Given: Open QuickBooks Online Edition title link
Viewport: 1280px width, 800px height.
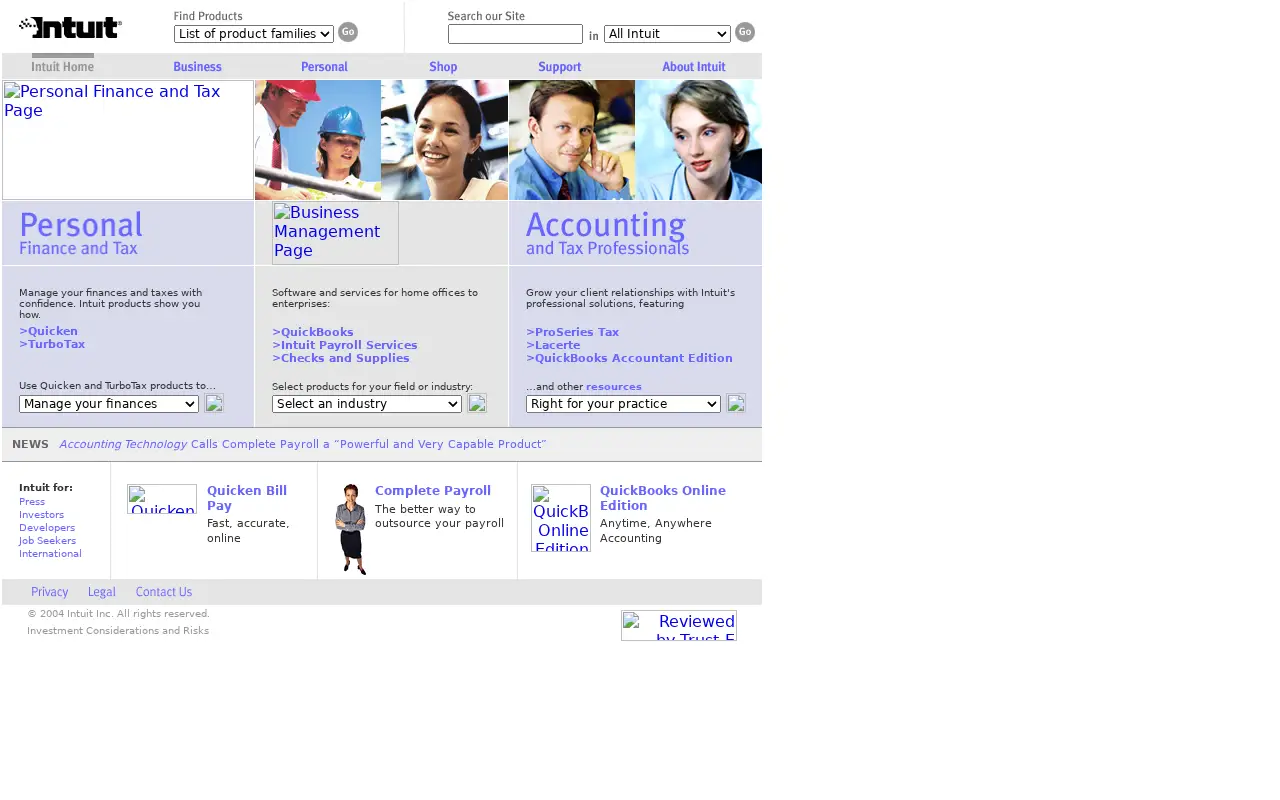Looking at the screenshot, I should (x=663, y=498).
